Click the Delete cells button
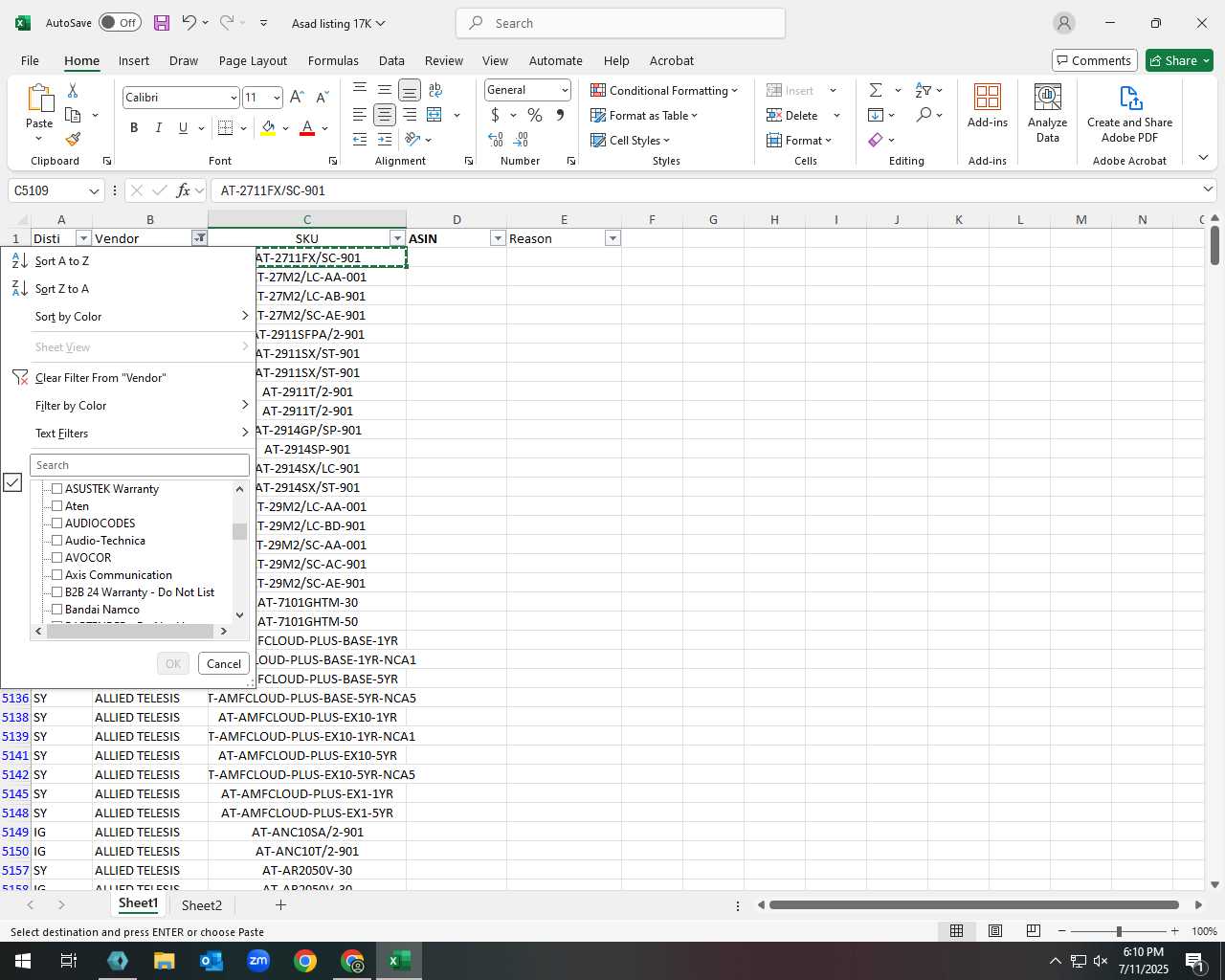 pos(792,115)
